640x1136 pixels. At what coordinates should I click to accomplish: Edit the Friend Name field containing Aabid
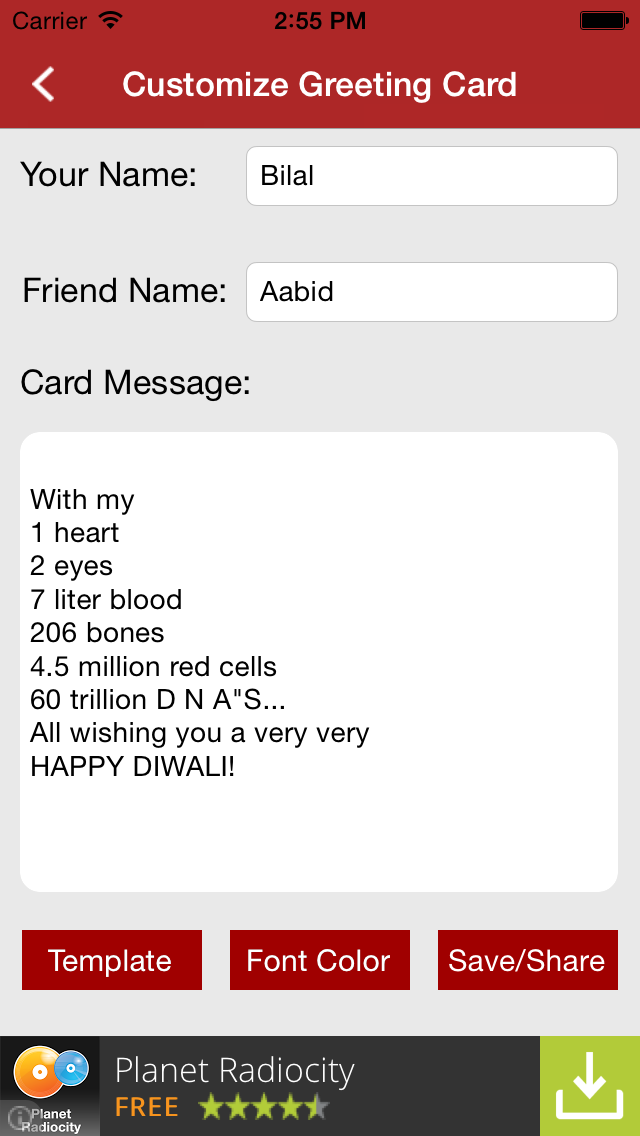431,292
